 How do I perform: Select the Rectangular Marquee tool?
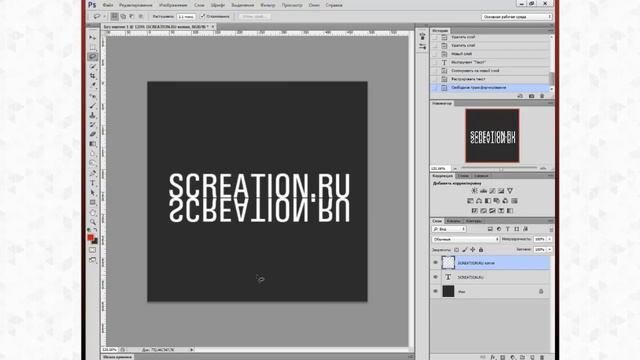coord(93,47)
